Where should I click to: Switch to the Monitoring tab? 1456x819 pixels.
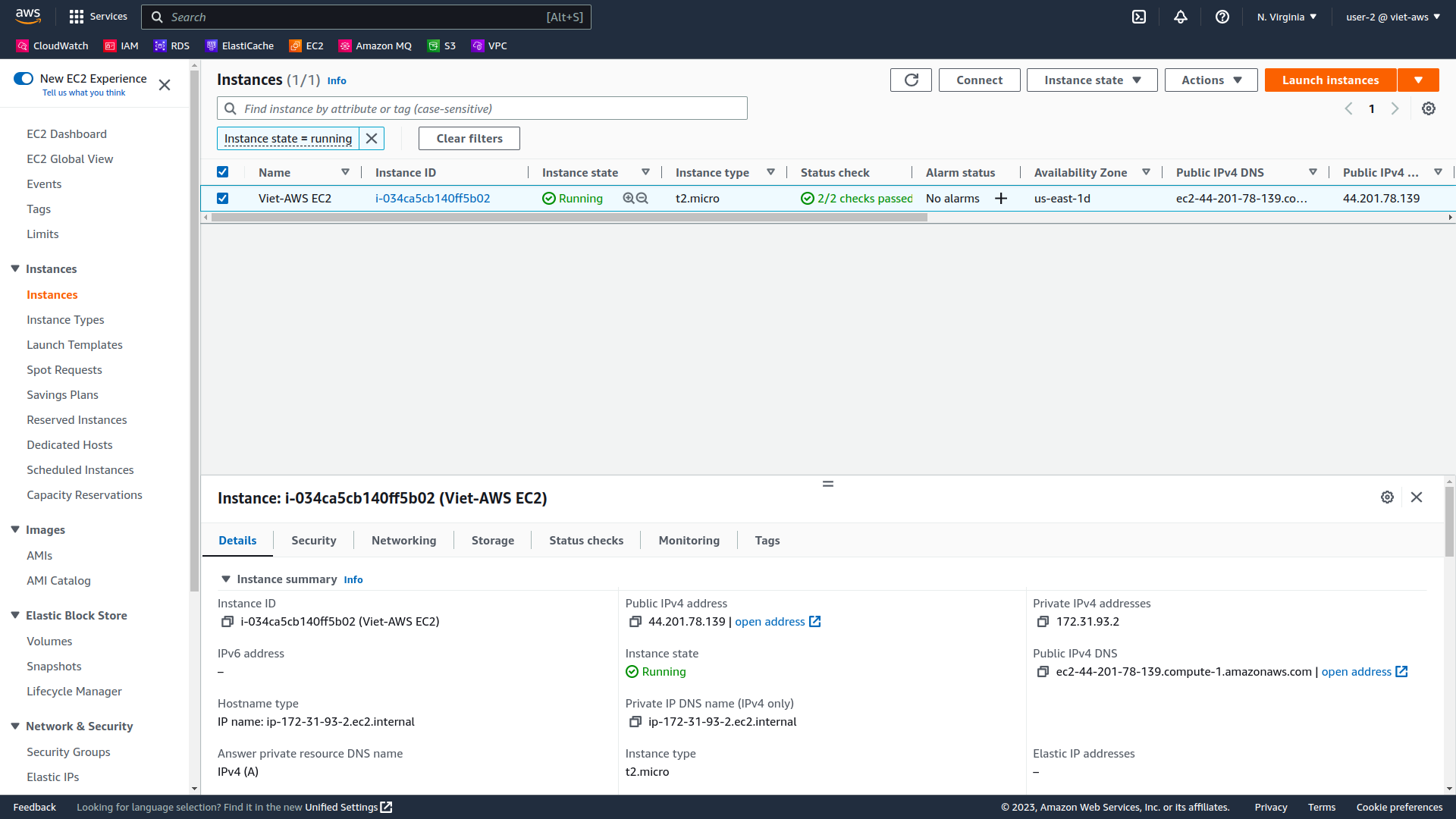[689, 540]
